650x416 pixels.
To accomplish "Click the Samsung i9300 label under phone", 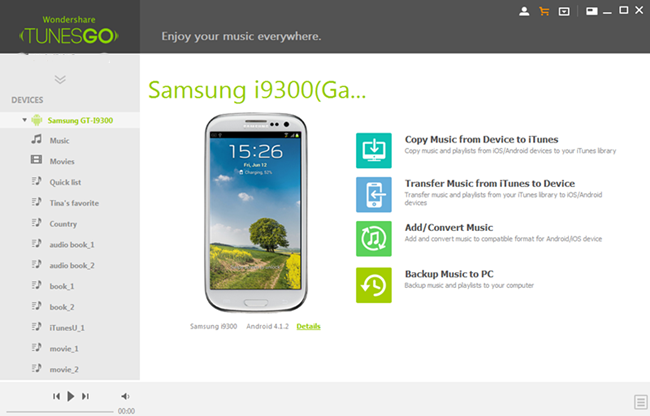I will click(x=213, y=327).
